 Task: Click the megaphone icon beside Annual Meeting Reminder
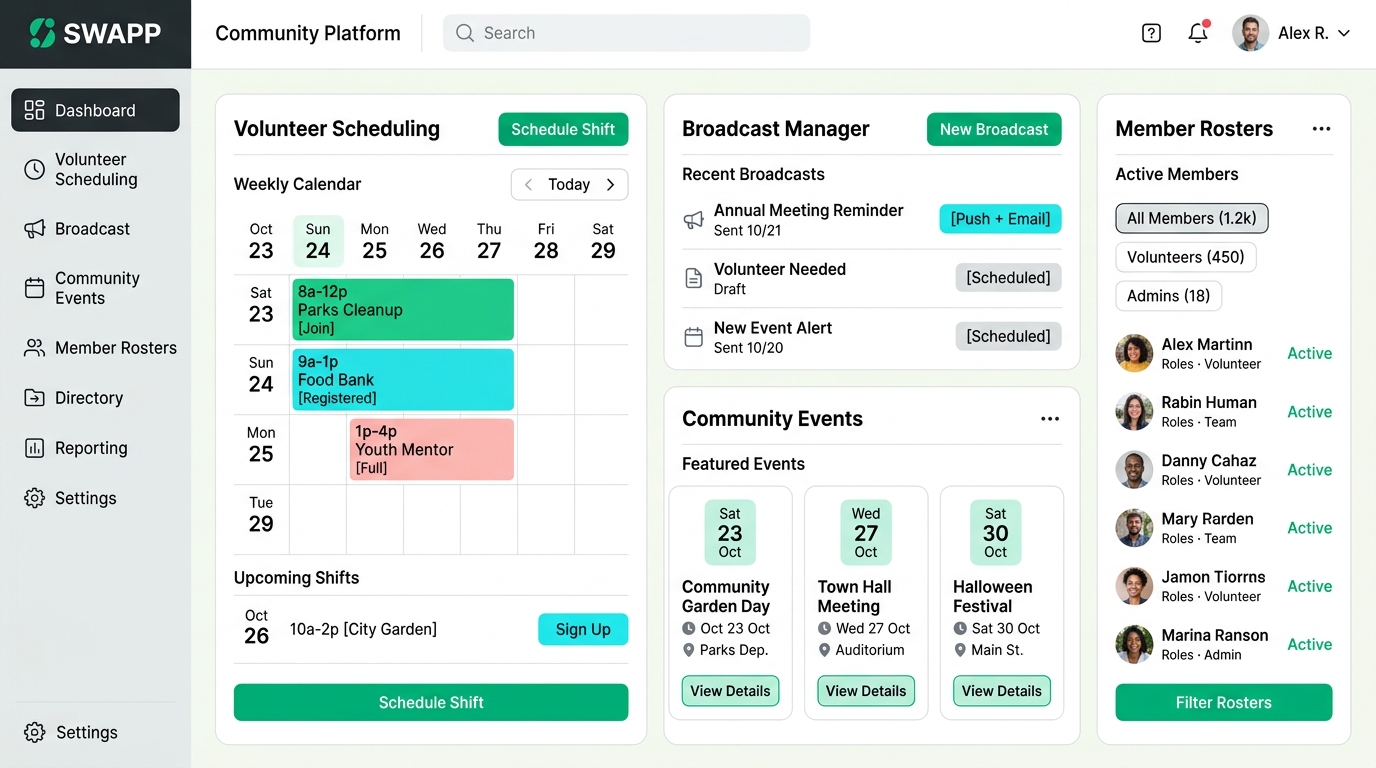pyautogui.click(x=693, y=220)
